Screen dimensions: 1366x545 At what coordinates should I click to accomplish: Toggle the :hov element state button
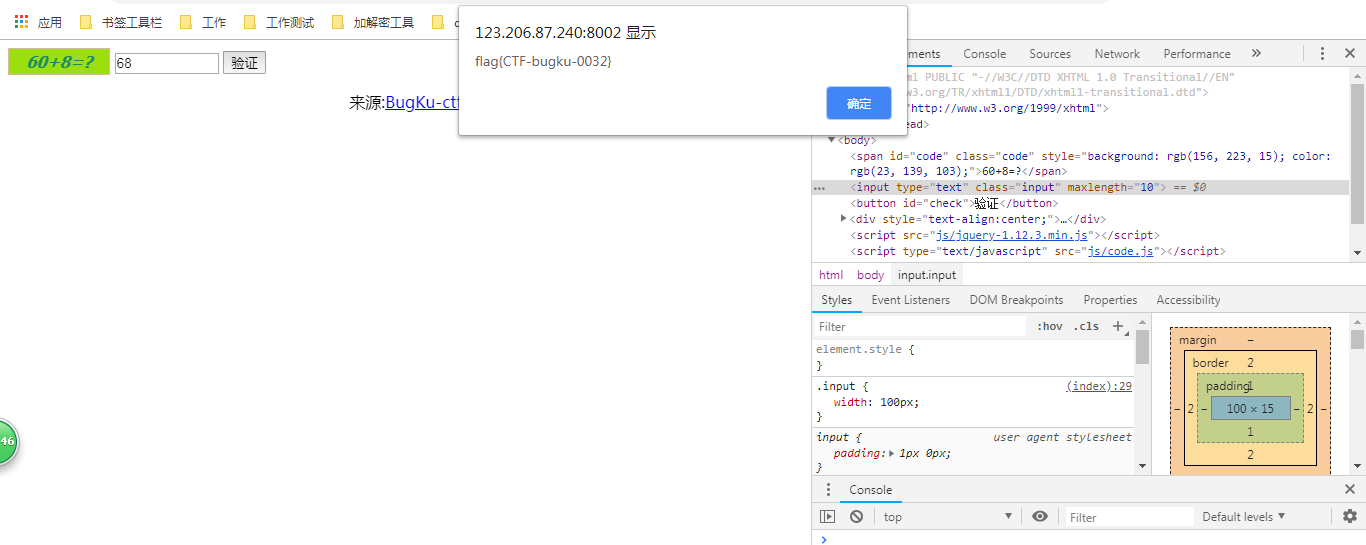pos(1049,326)
